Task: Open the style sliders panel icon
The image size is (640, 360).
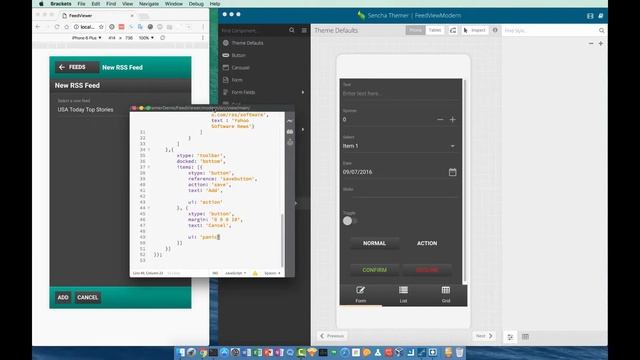Action: point(510,337)
